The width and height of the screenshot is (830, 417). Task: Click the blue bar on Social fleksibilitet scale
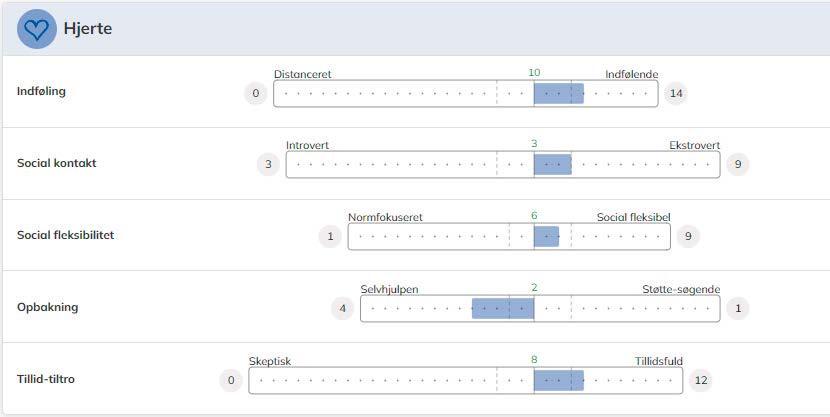(x=546, y=237)
